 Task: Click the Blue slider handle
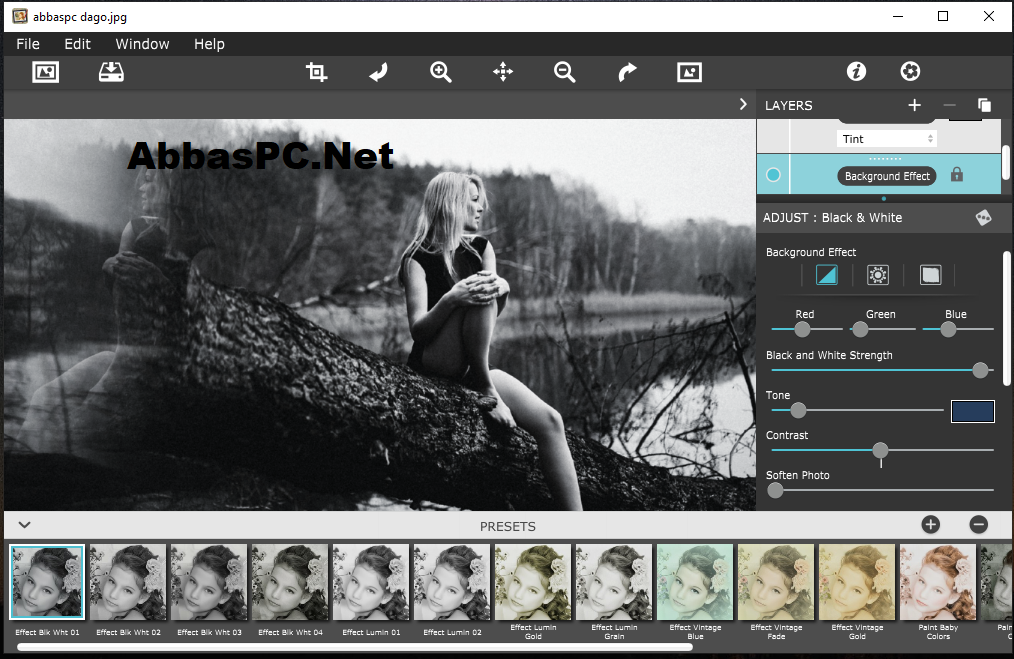pos(948,329)
